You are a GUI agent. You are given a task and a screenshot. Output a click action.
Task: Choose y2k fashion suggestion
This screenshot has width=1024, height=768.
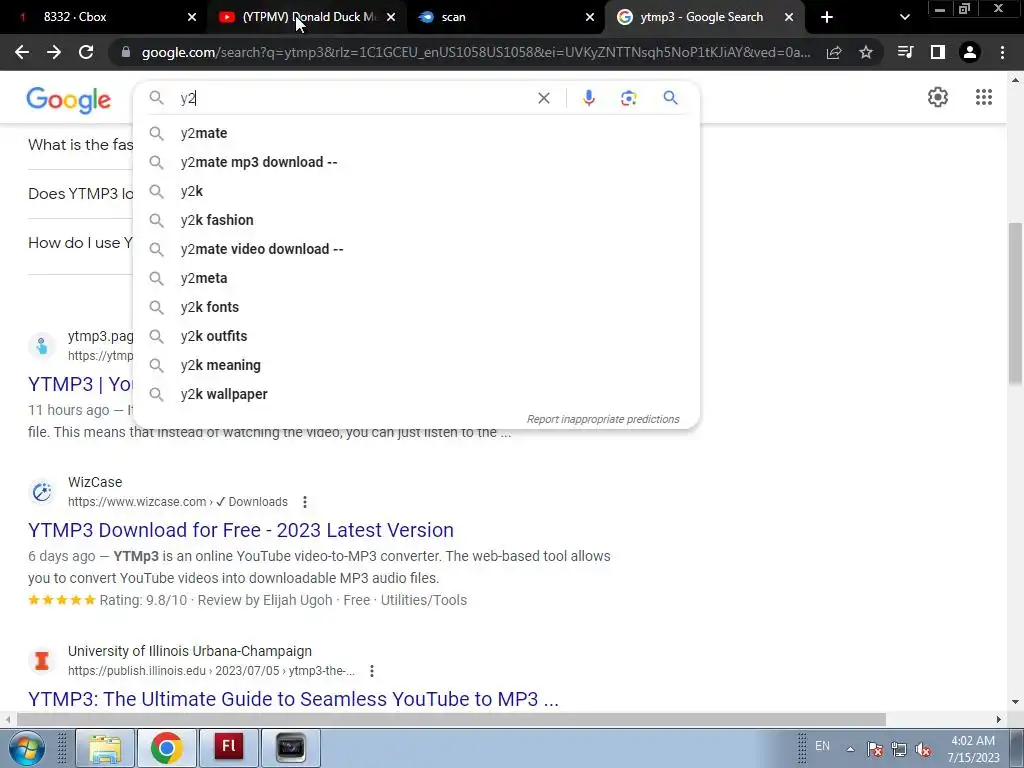coord(416,220)
